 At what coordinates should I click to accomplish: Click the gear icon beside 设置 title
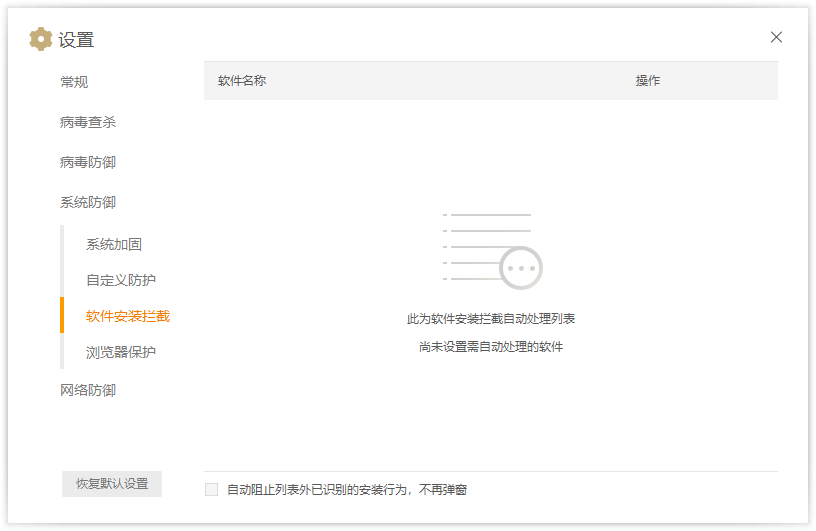pos(41,39)
